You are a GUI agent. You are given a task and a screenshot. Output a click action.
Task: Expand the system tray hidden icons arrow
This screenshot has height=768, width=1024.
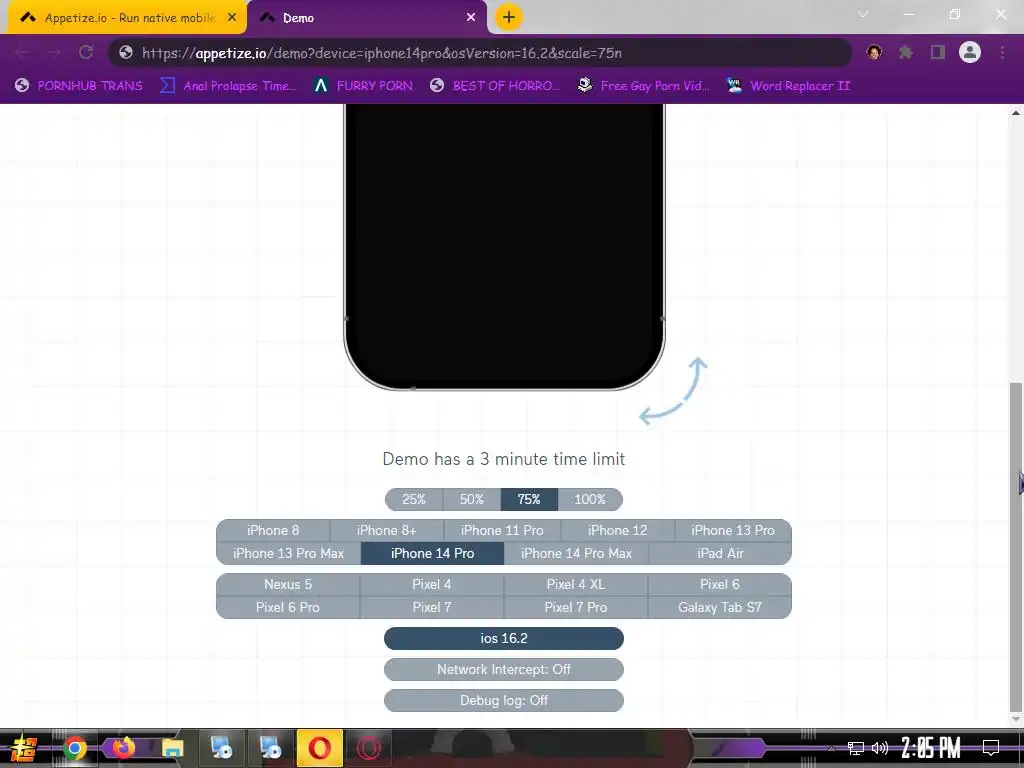[x=831, y=748]
